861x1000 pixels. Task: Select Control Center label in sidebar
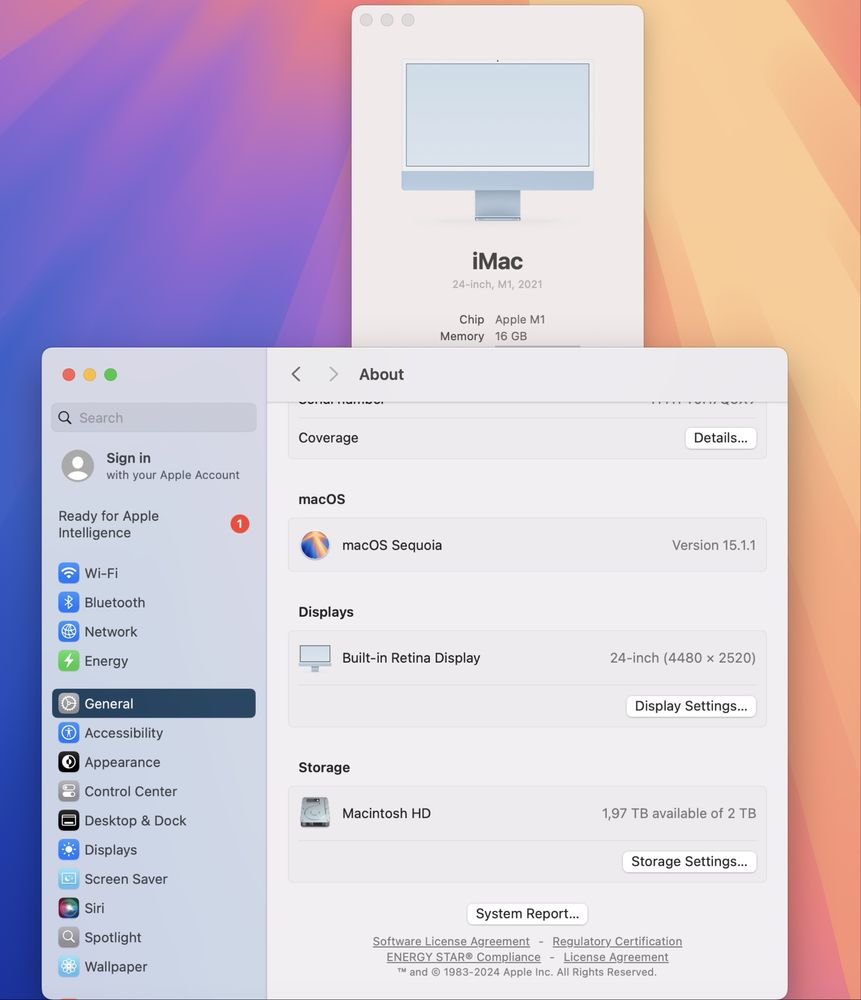coord(131,791)
